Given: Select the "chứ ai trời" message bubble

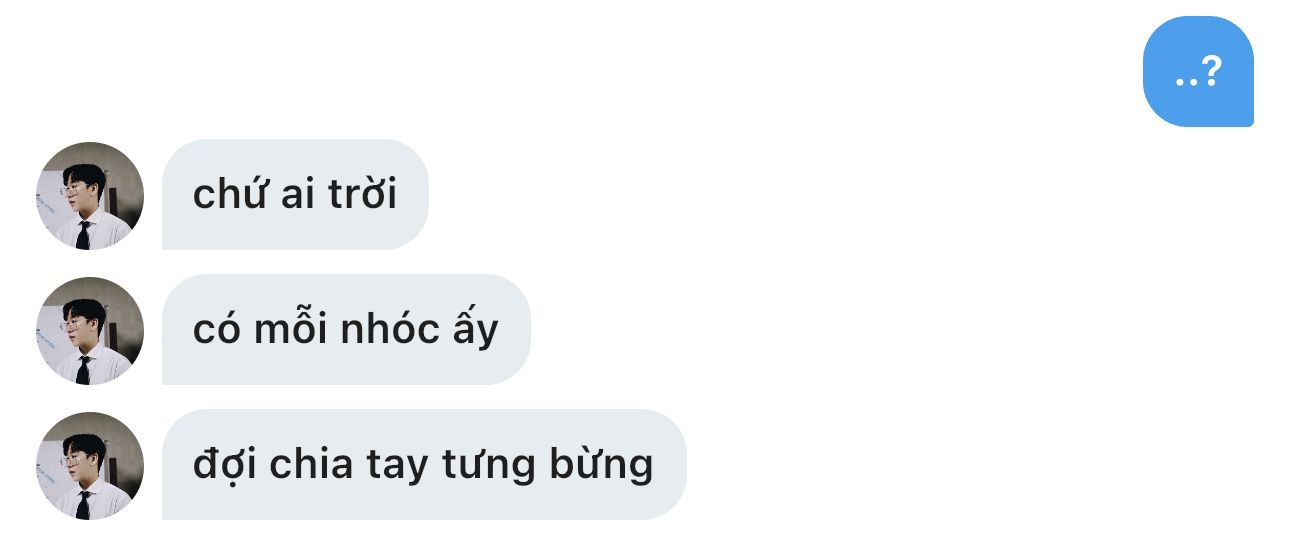Looking at the screenshot, I should point(295,194).
